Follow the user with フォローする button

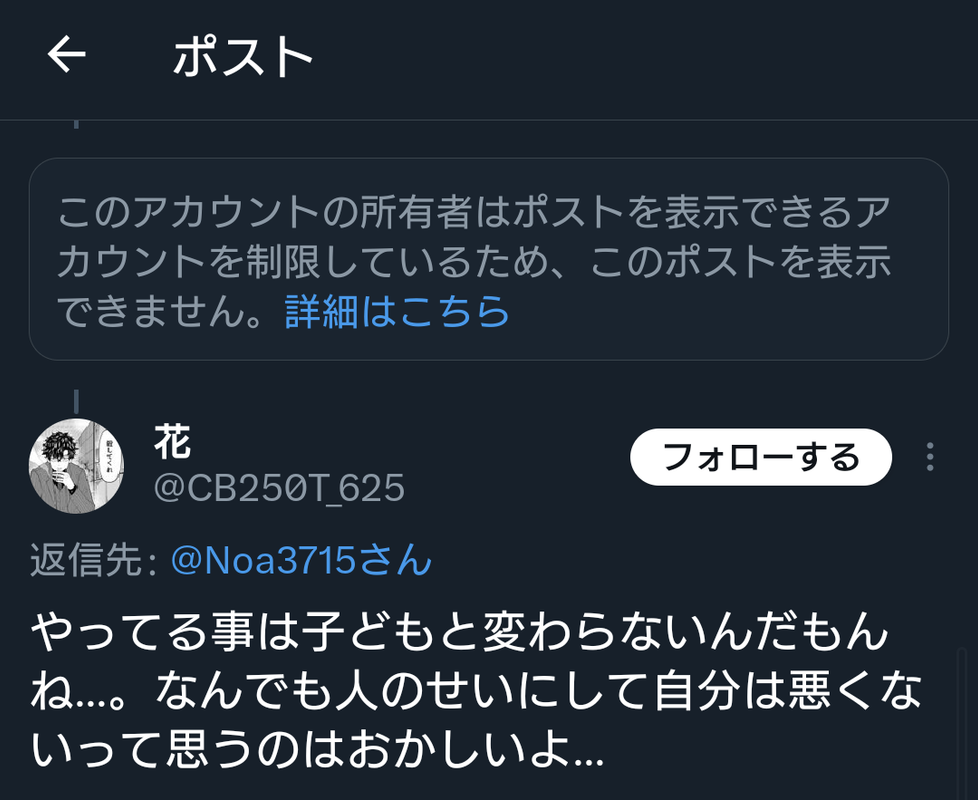click(x=761, y=457)
